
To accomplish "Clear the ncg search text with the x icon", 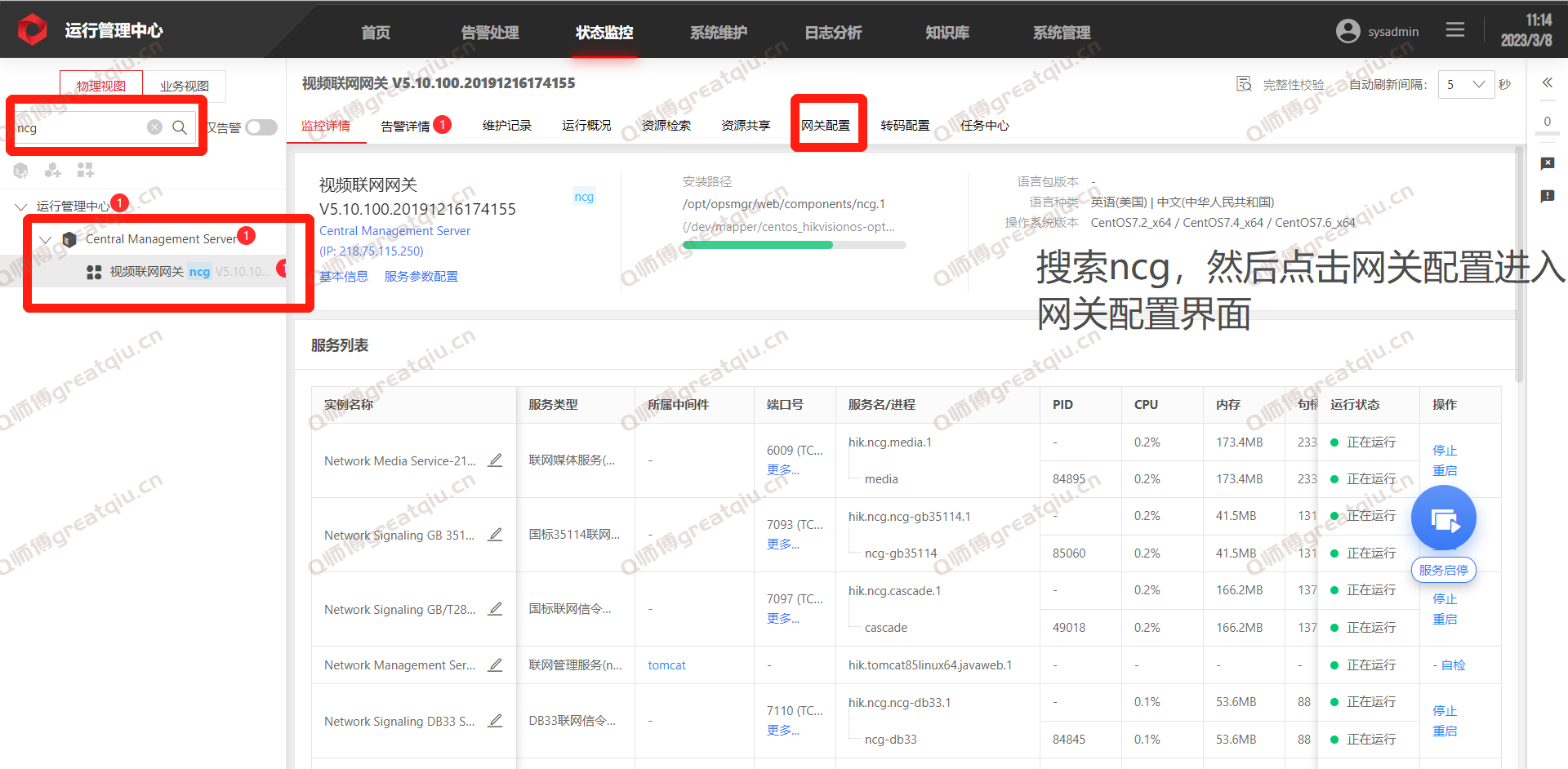I will coord(154,127).
